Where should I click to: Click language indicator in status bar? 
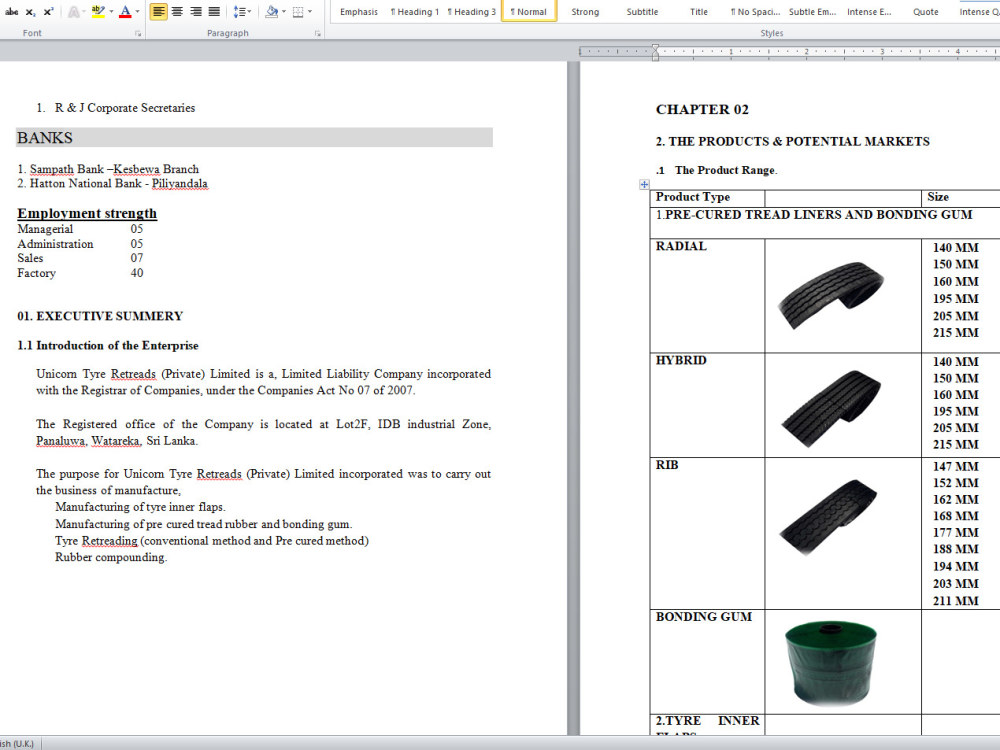pyautogui.click(x=18, y=744)
